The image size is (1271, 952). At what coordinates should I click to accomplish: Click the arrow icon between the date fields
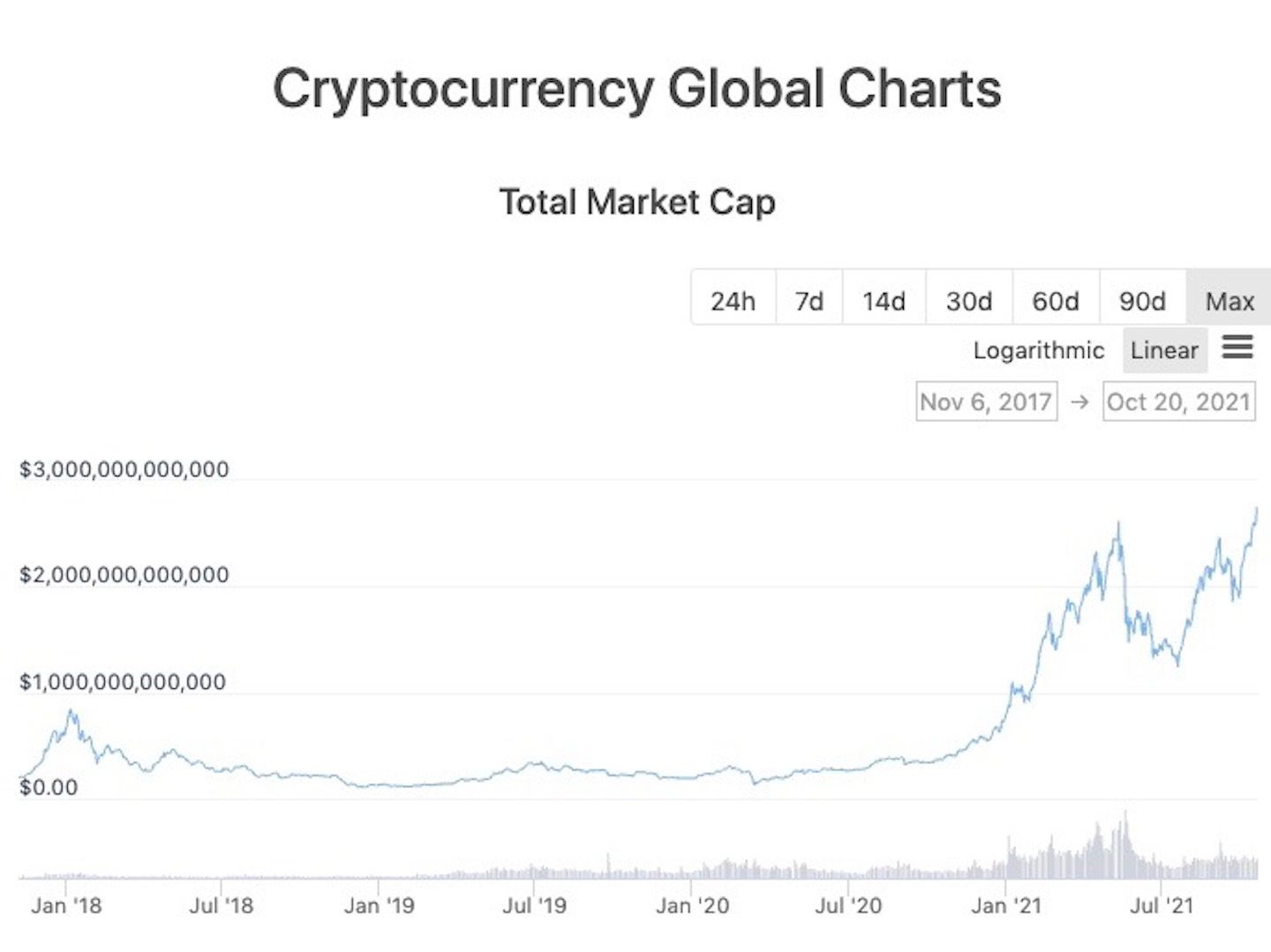coord(1079,402)
